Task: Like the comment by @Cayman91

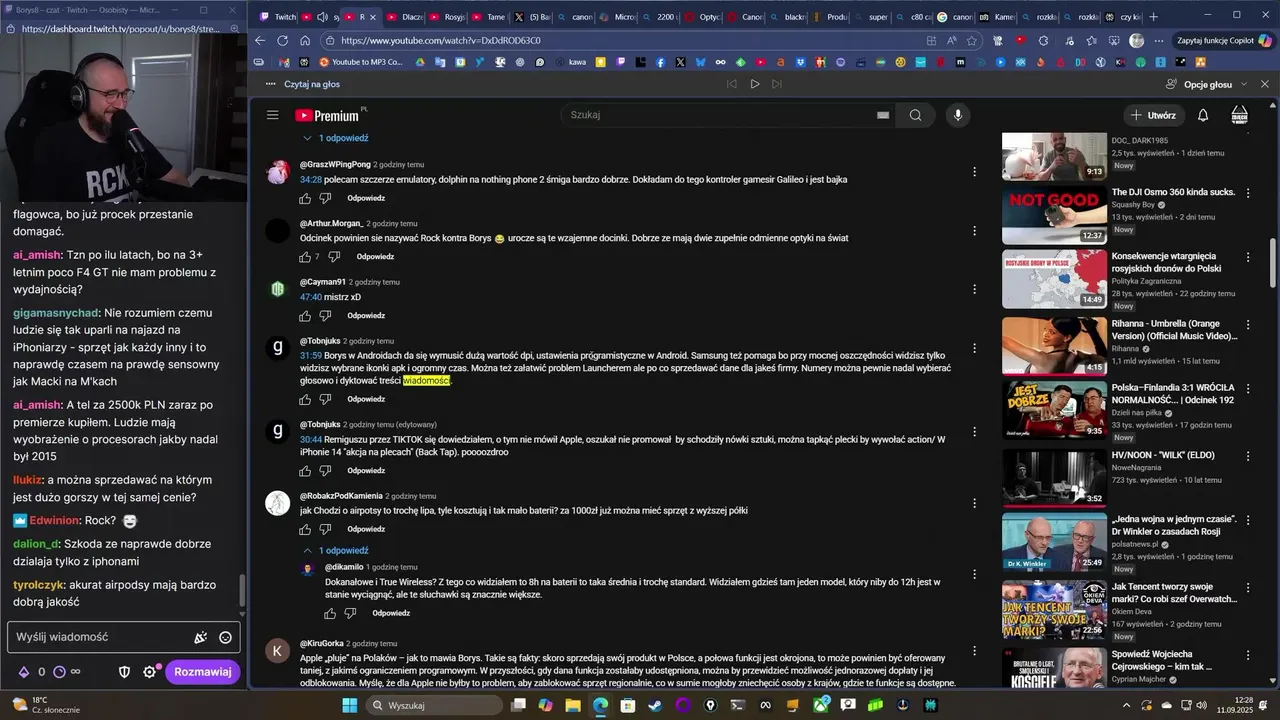Action: (x=305, y=316)
